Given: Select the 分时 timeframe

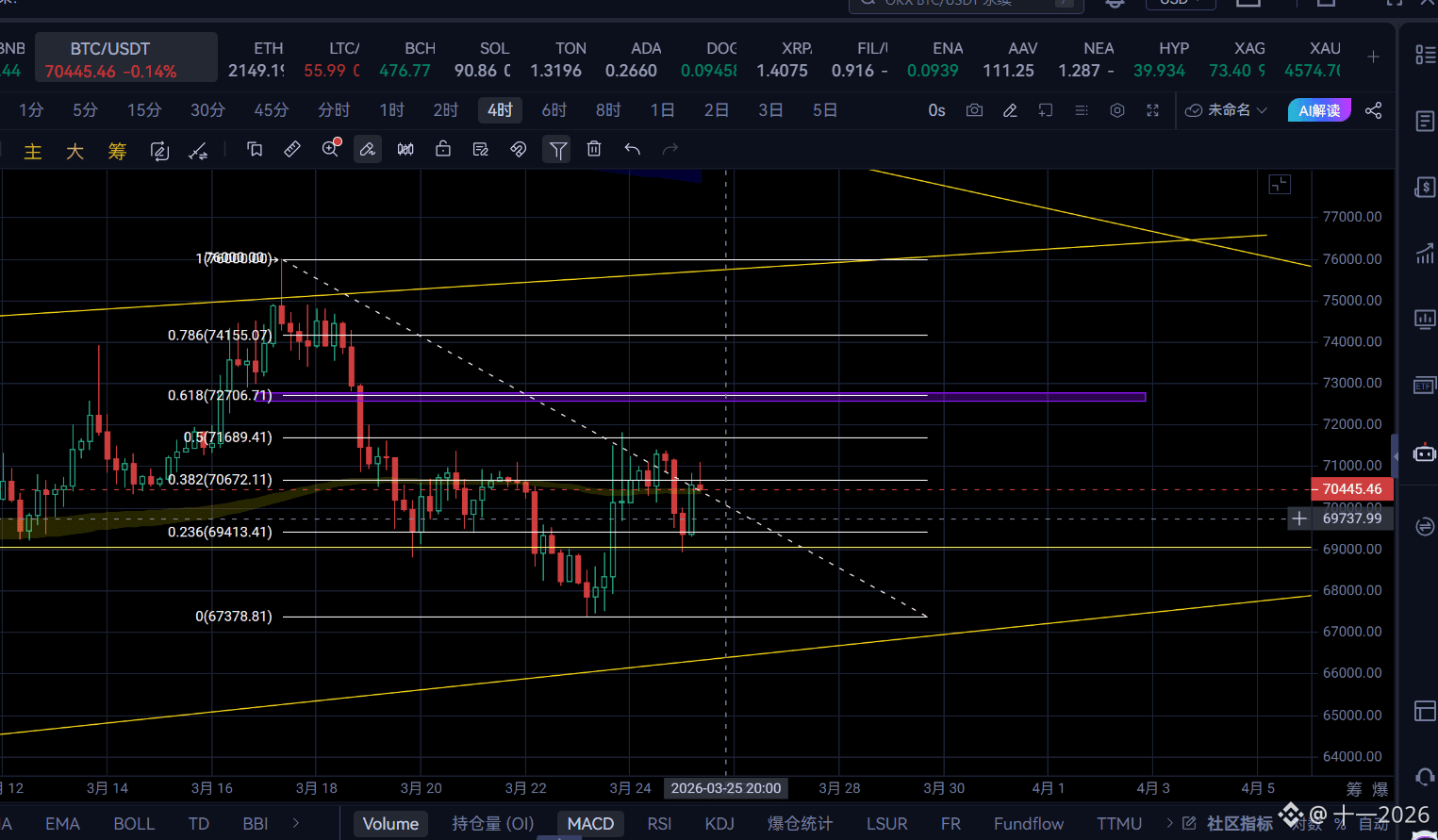Looking at the screenshot, I should click(x=334, y=110).
